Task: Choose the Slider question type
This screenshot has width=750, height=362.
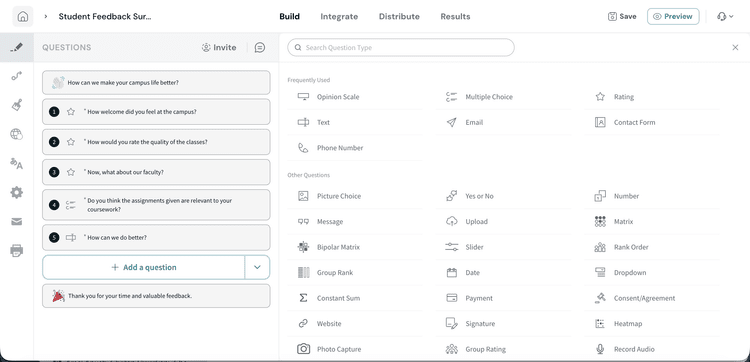Action: pyautogui.click(x=504, y=247)
